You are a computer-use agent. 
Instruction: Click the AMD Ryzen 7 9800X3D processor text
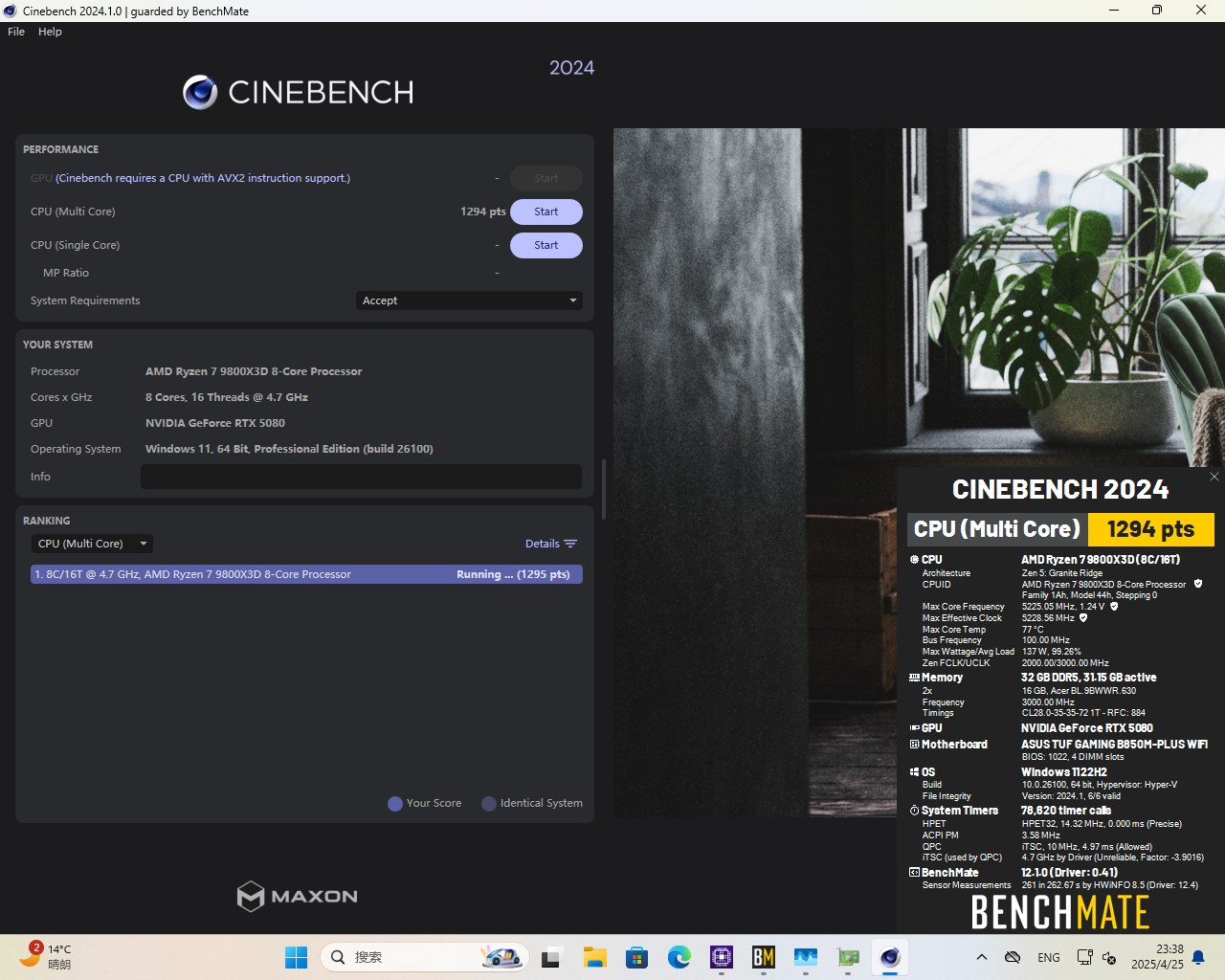point(254,371)
